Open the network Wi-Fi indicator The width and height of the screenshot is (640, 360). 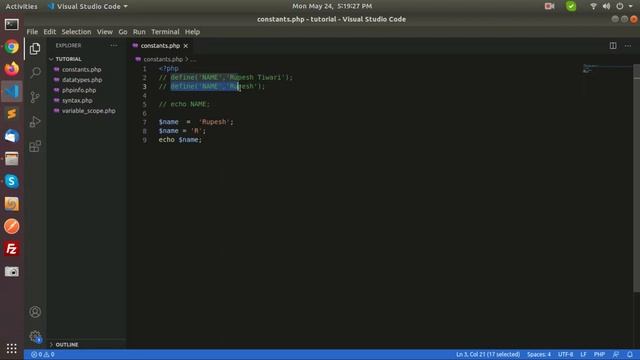pyautogui.click(x=593, y=6)
